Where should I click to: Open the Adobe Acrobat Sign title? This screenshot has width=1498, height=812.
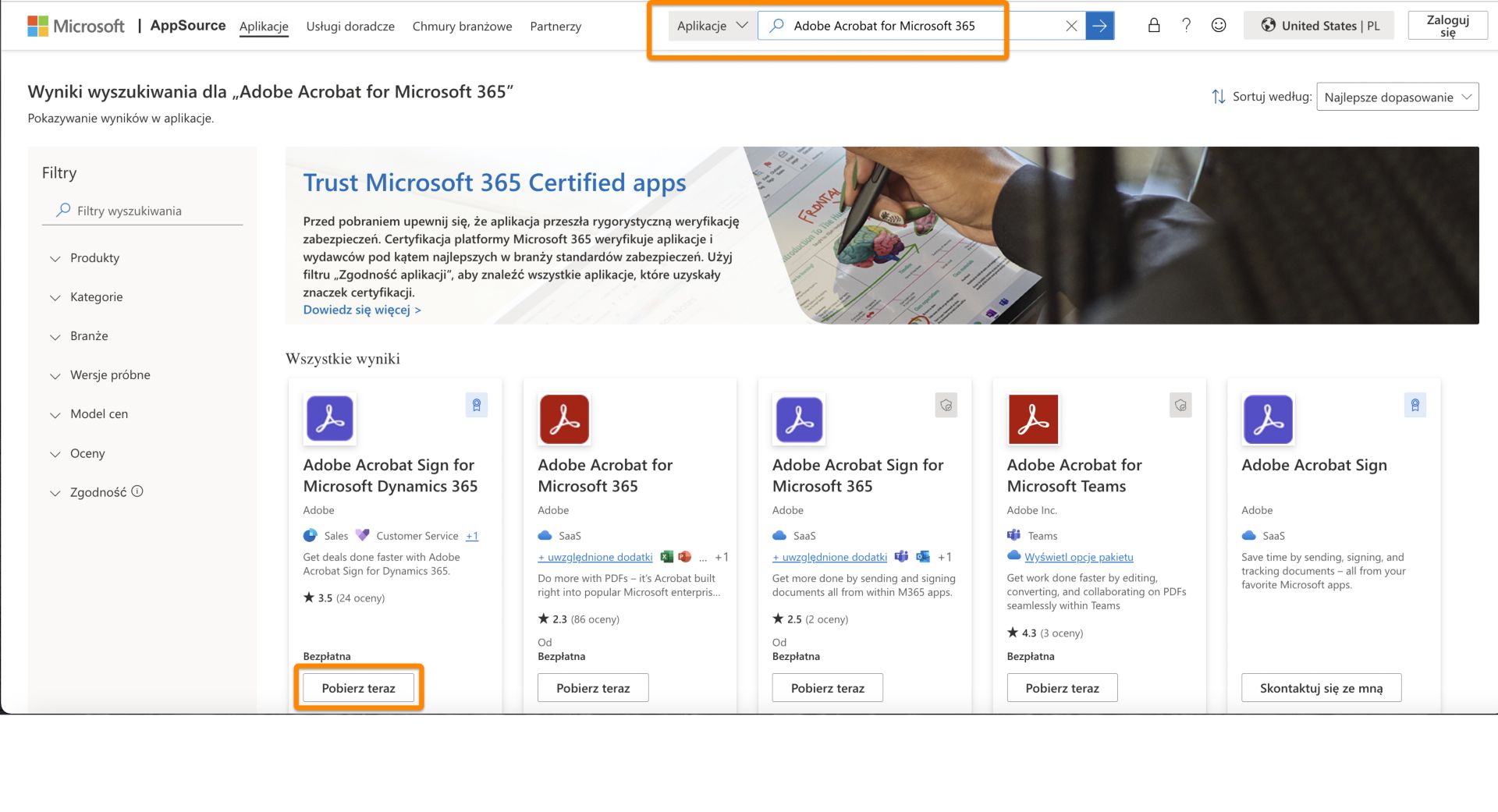[1314, 465]
